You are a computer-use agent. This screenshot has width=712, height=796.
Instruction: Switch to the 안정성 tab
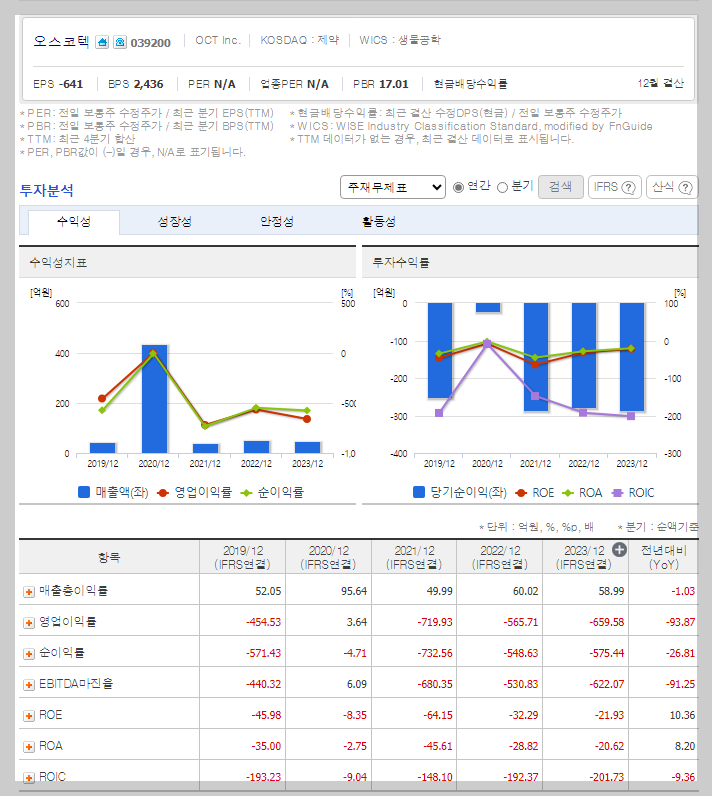[x=277, y=221]
